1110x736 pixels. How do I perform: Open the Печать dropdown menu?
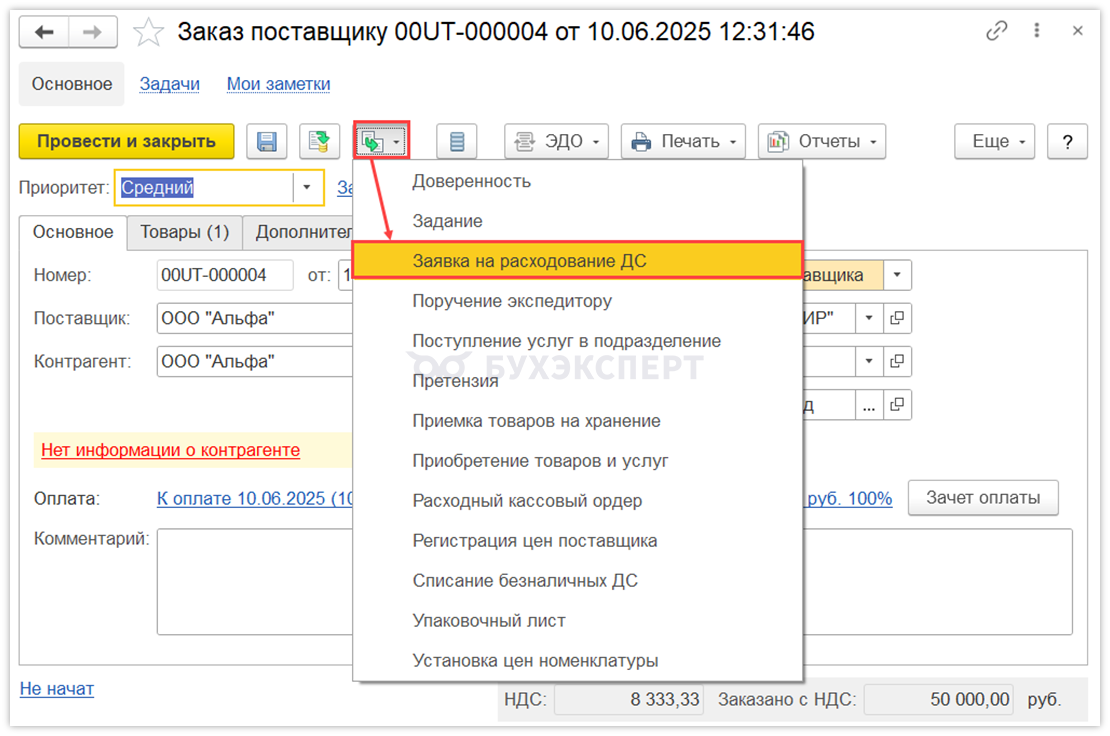tap(683, 142)
